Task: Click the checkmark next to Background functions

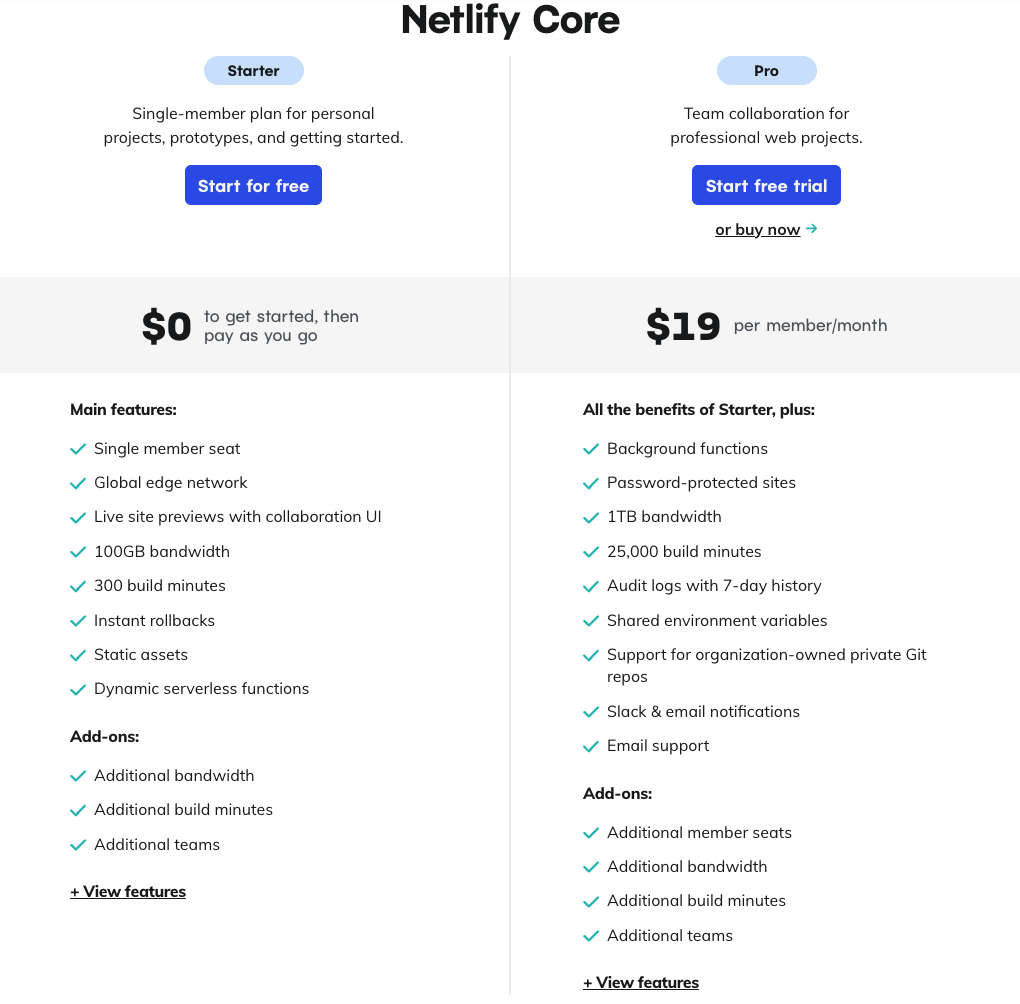Action: click(x=591, y=449)
